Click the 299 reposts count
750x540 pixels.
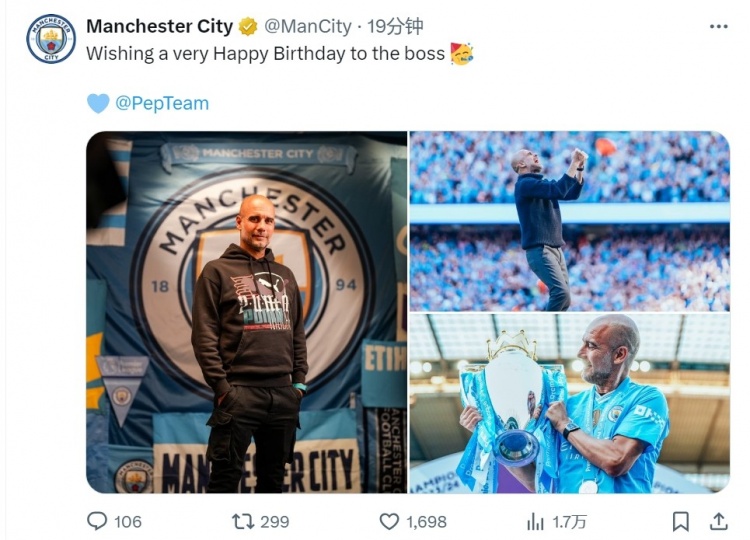click(x=274, y=521)
